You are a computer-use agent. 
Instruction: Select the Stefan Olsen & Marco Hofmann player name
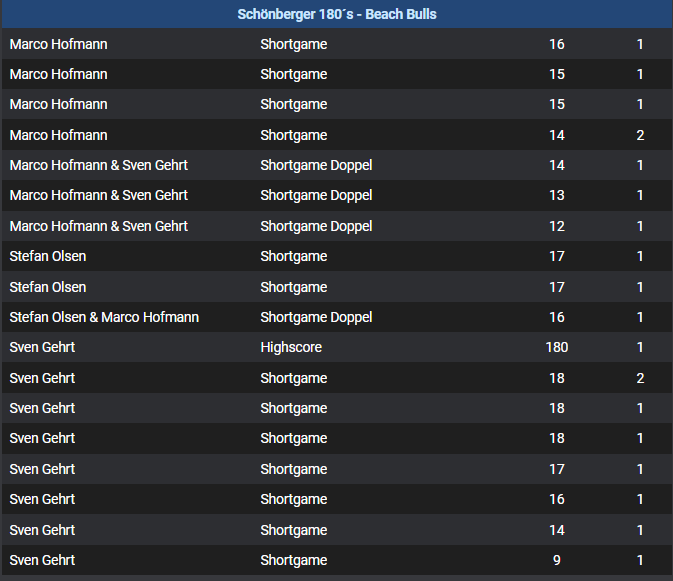click(x=104, y=317)
